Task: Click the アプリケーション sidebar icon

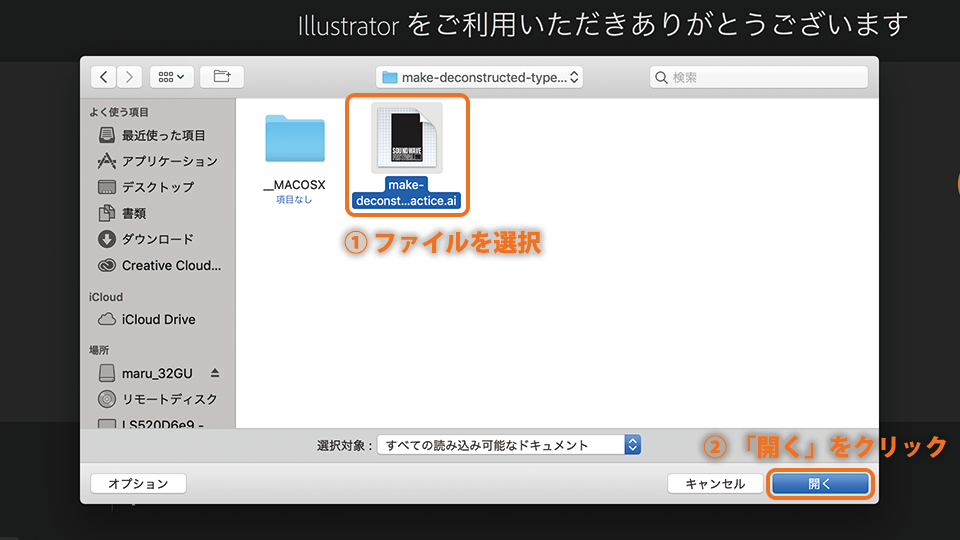Action: coord(107,161)
